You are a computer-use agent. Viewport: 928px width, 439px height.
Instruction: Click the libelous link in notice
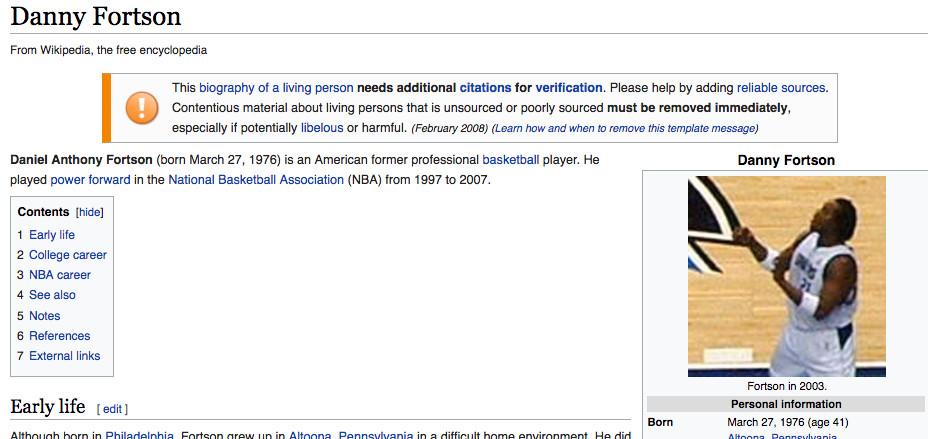[x=321, y=128]
